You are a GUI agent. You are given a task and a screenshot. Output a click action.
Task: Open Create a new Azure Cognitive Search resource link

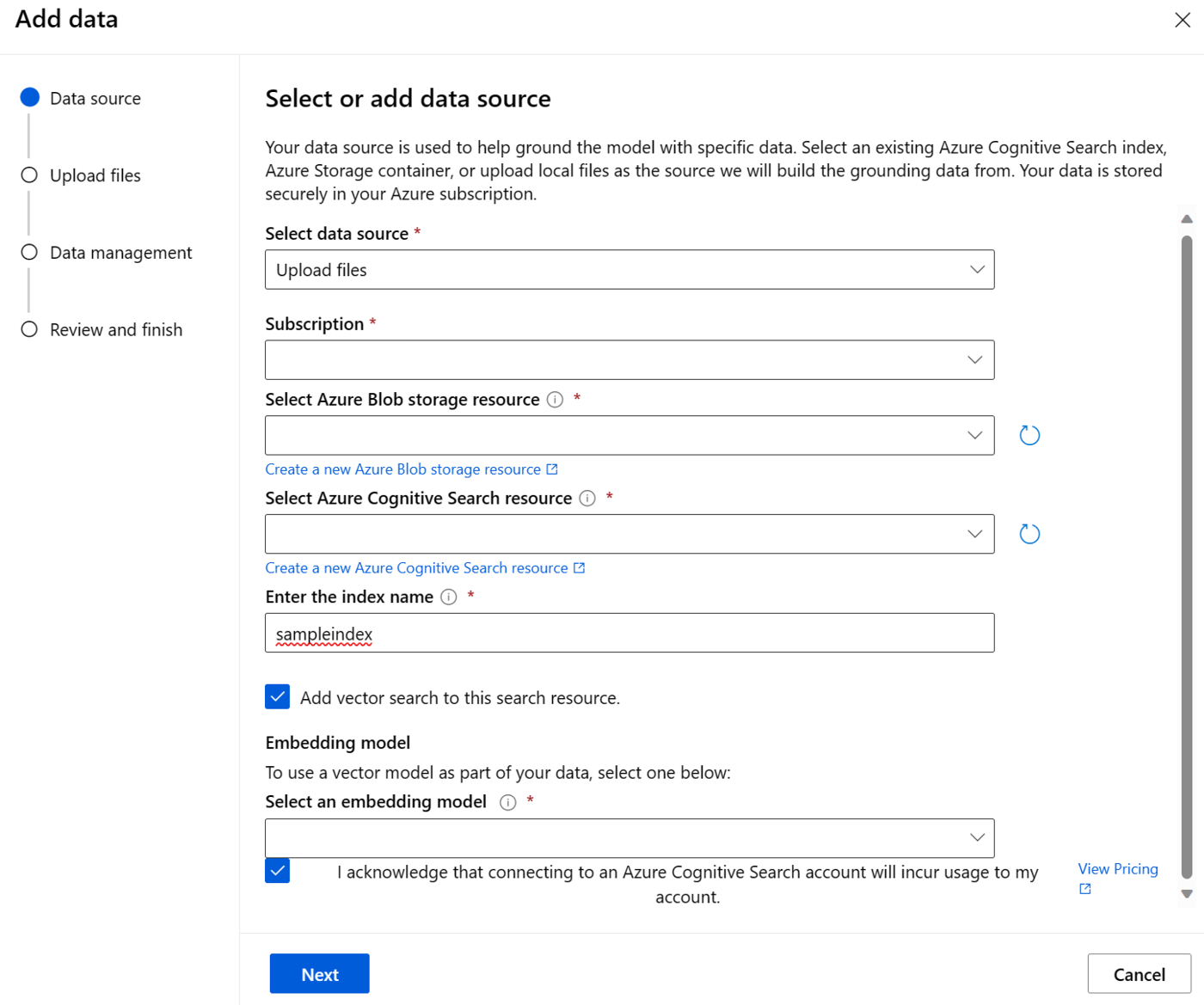[x=425, y=568]
